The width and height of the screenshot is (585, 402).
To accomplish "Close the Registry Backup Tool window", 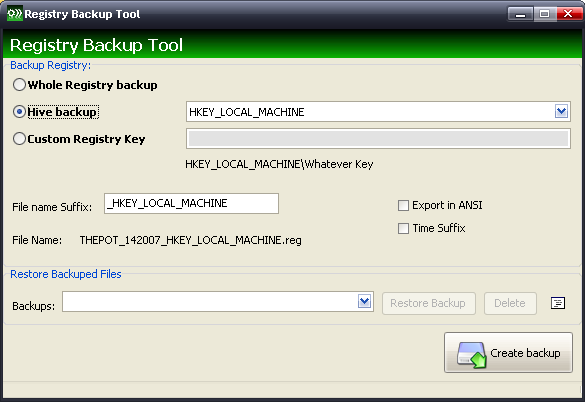I will [x=569, y=14].
